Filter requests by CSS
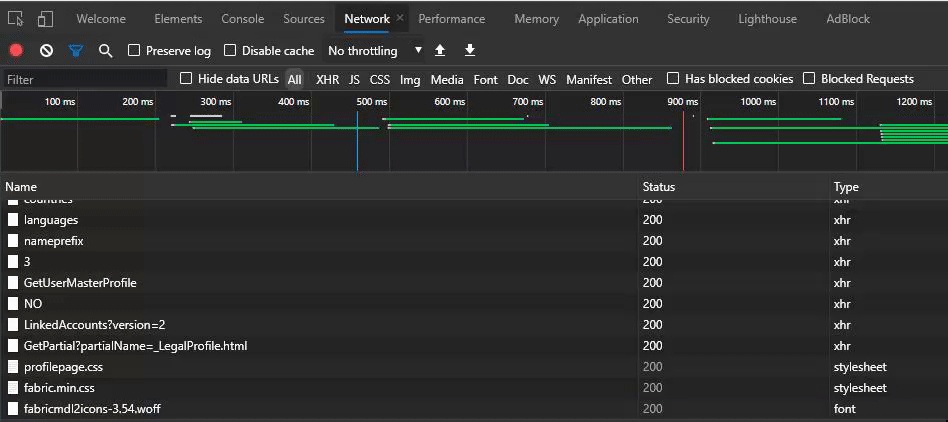The image size is (948, 422). pyautogui.click(x=380, y=79)
